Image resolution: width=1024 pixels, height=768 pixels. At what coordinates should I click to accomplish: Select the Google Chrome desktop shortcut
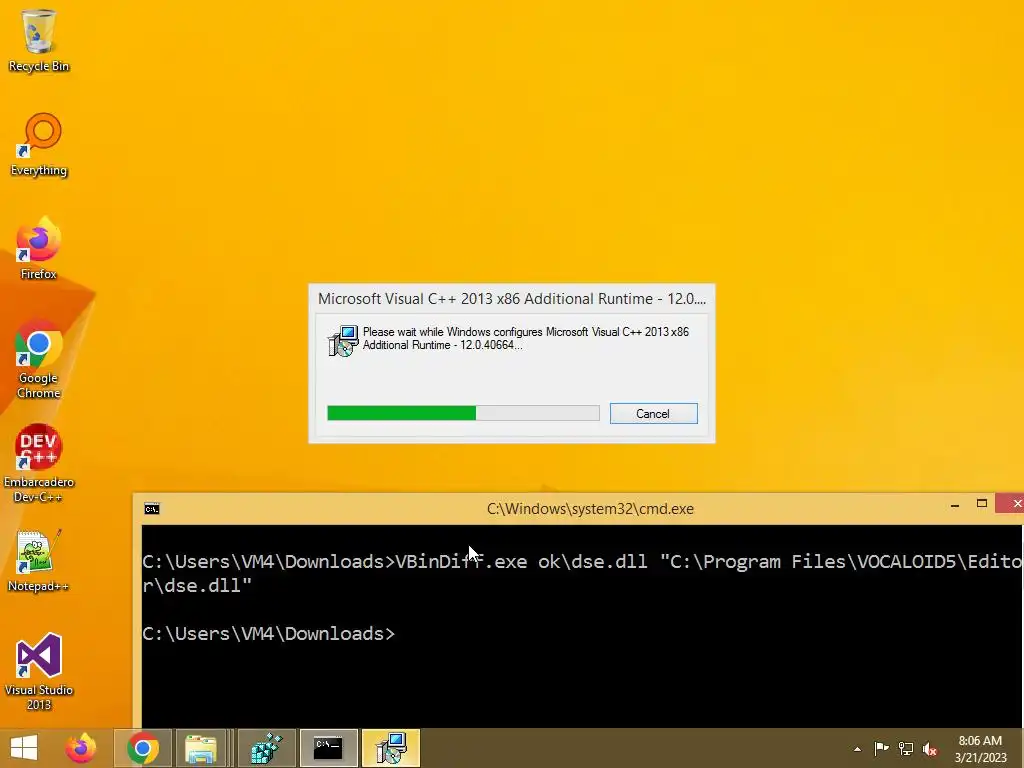click(39, 359)
